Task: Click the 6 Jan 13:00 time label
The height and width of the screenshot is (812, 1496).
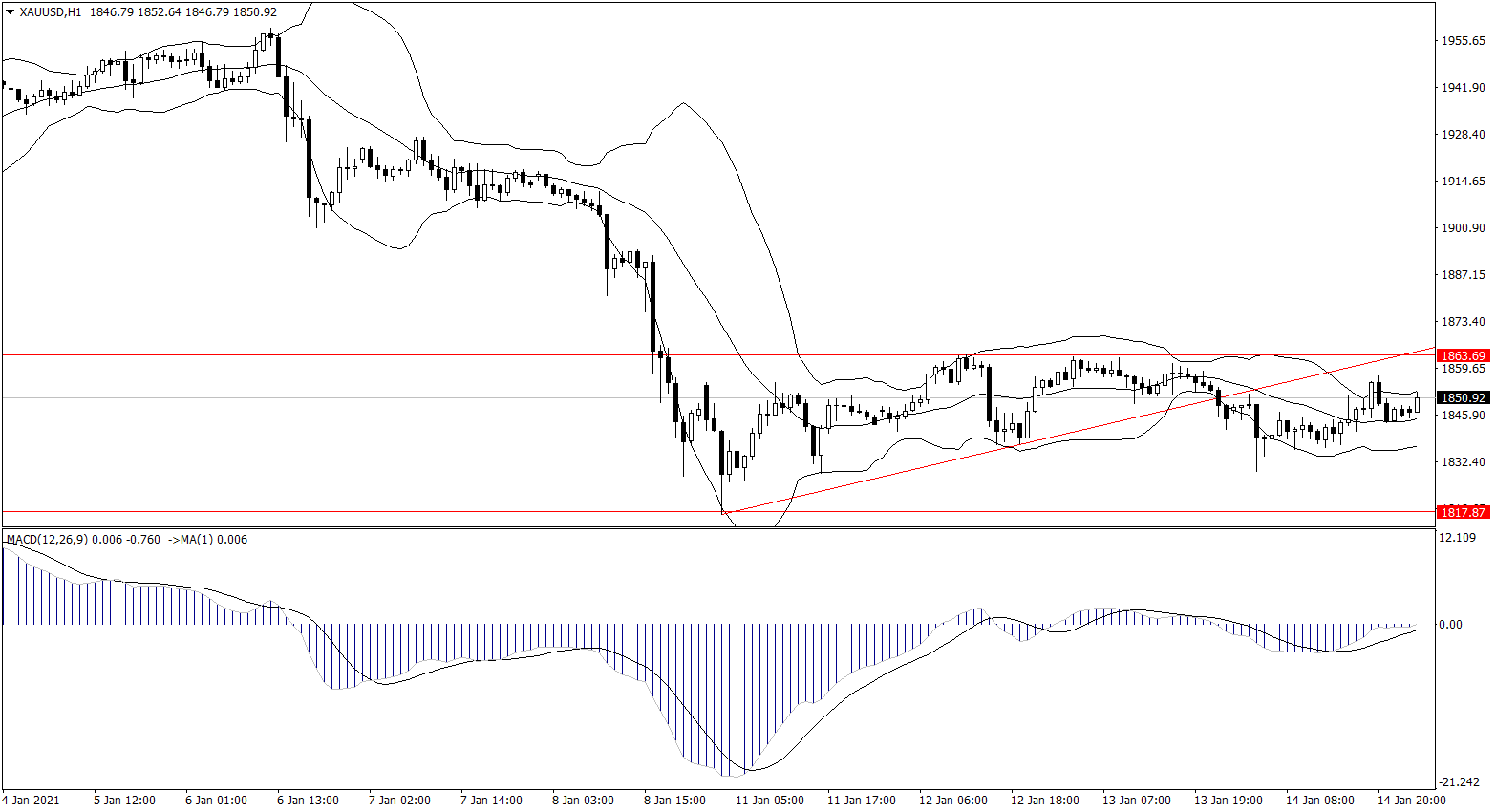Action: [x=308, y=801]
